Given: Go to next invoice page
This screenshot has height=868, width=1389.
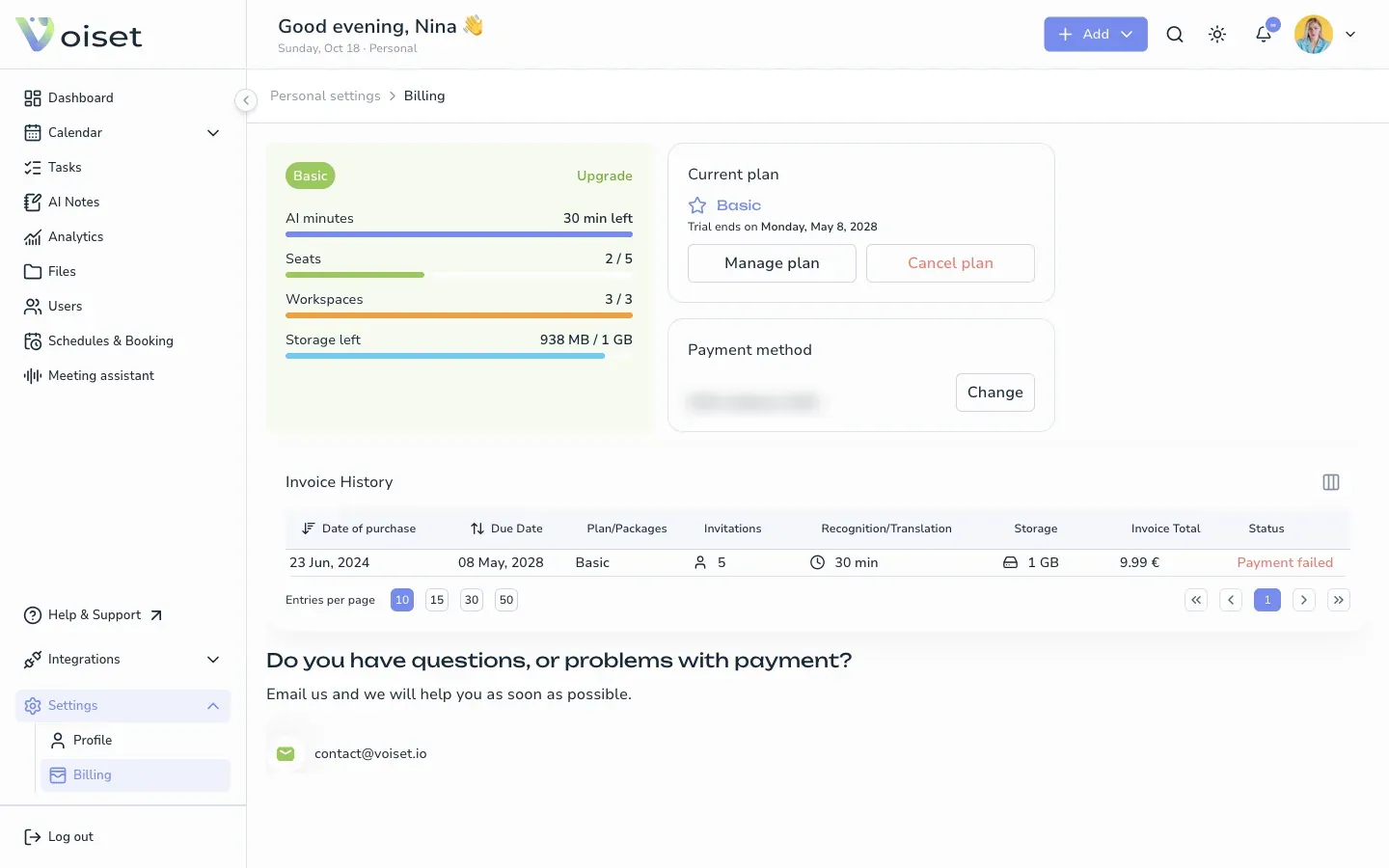Looking at the screenshot, I should point(1304,600).
